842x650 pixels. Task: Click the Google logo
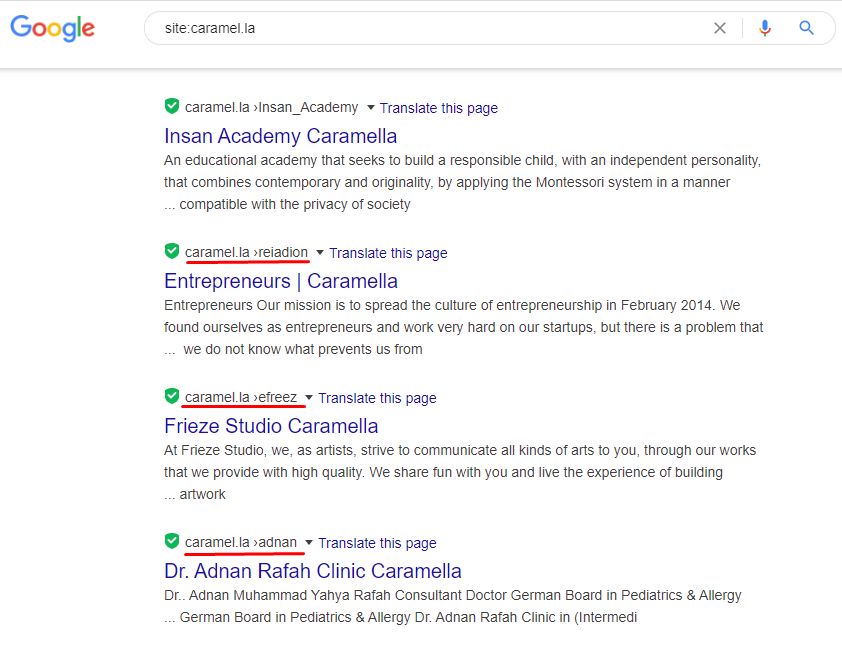(53, 28)
